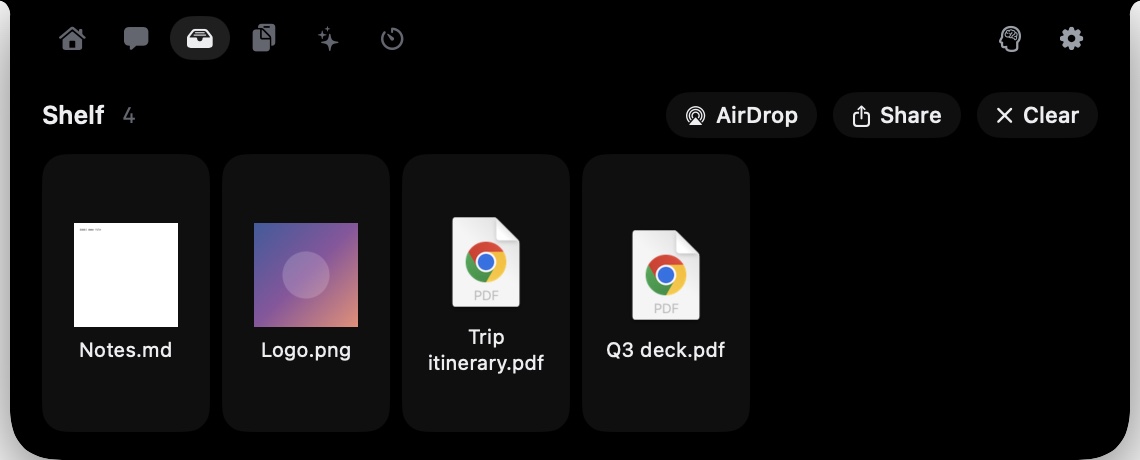Select the Notes.md thumbnail
Screen dimensions: 1140x460
coord(126,275)
